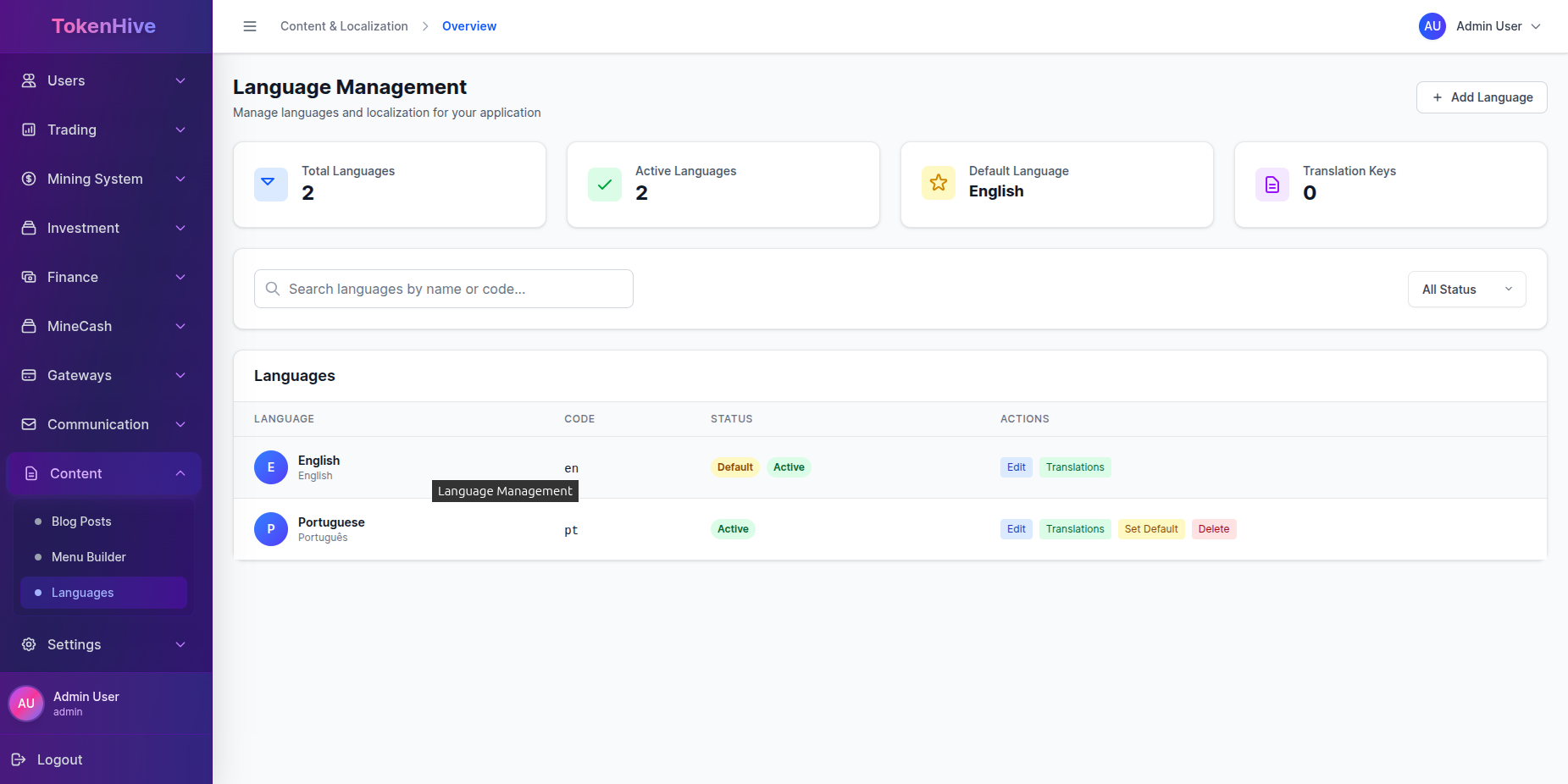Click the Admin User avatar in the top bar

1432,26
